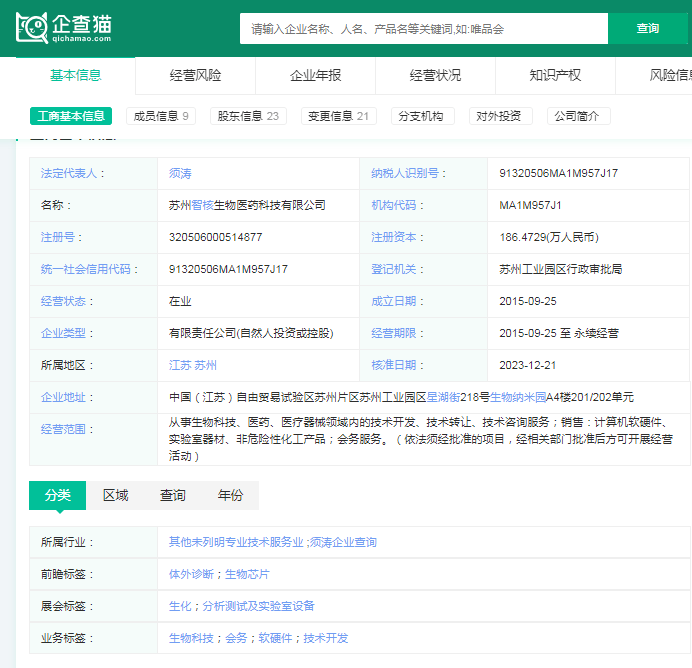Open the 企业年报 tab
Viewport: 692px width, 668px height.
pos(315,75)
